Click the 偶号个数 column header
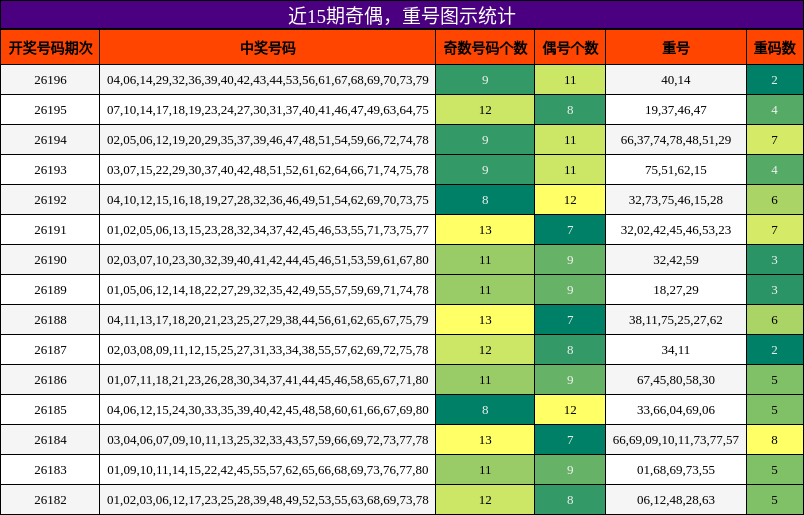Viewport: 804px width, 515px height. point(570,48)
